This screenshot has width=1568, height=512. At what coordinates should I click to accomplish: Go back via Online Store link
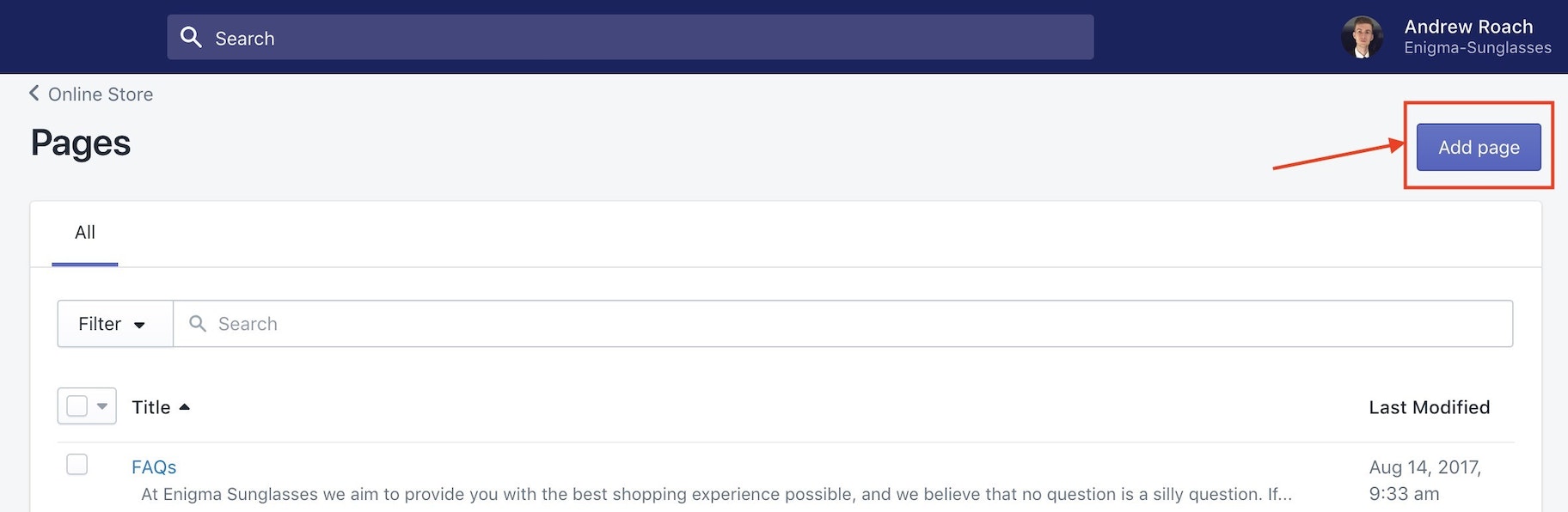point(101,94)
